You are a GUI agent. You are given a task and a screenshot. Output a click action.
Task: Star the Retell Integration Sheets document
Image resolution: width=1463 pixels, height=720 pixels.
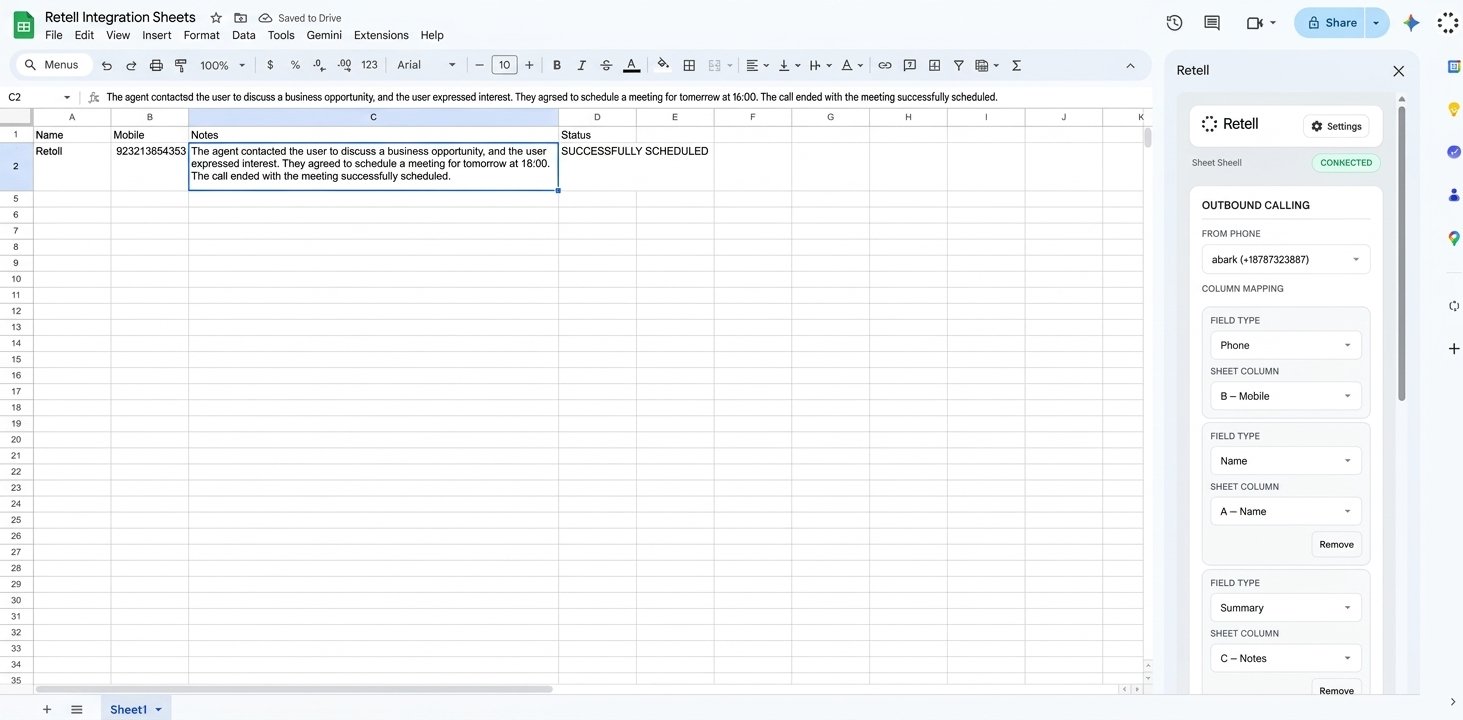216,18
